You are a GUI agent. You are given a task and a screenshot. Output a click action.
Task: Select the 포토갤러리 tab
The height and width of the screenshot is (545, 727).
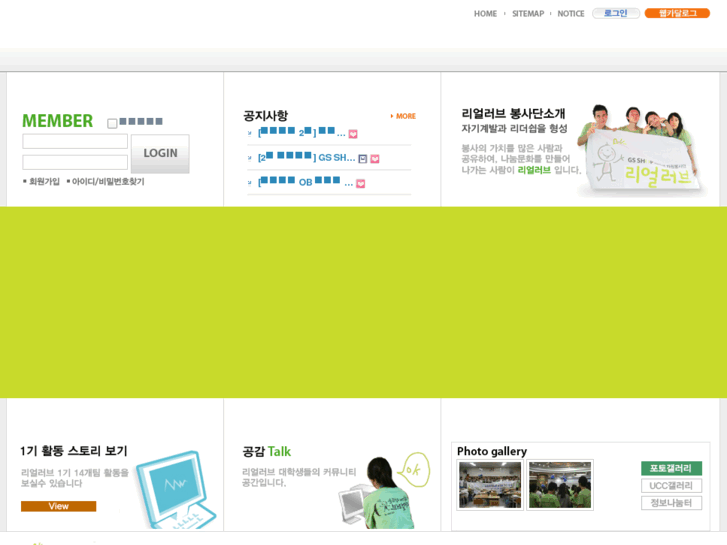point(671,468)
